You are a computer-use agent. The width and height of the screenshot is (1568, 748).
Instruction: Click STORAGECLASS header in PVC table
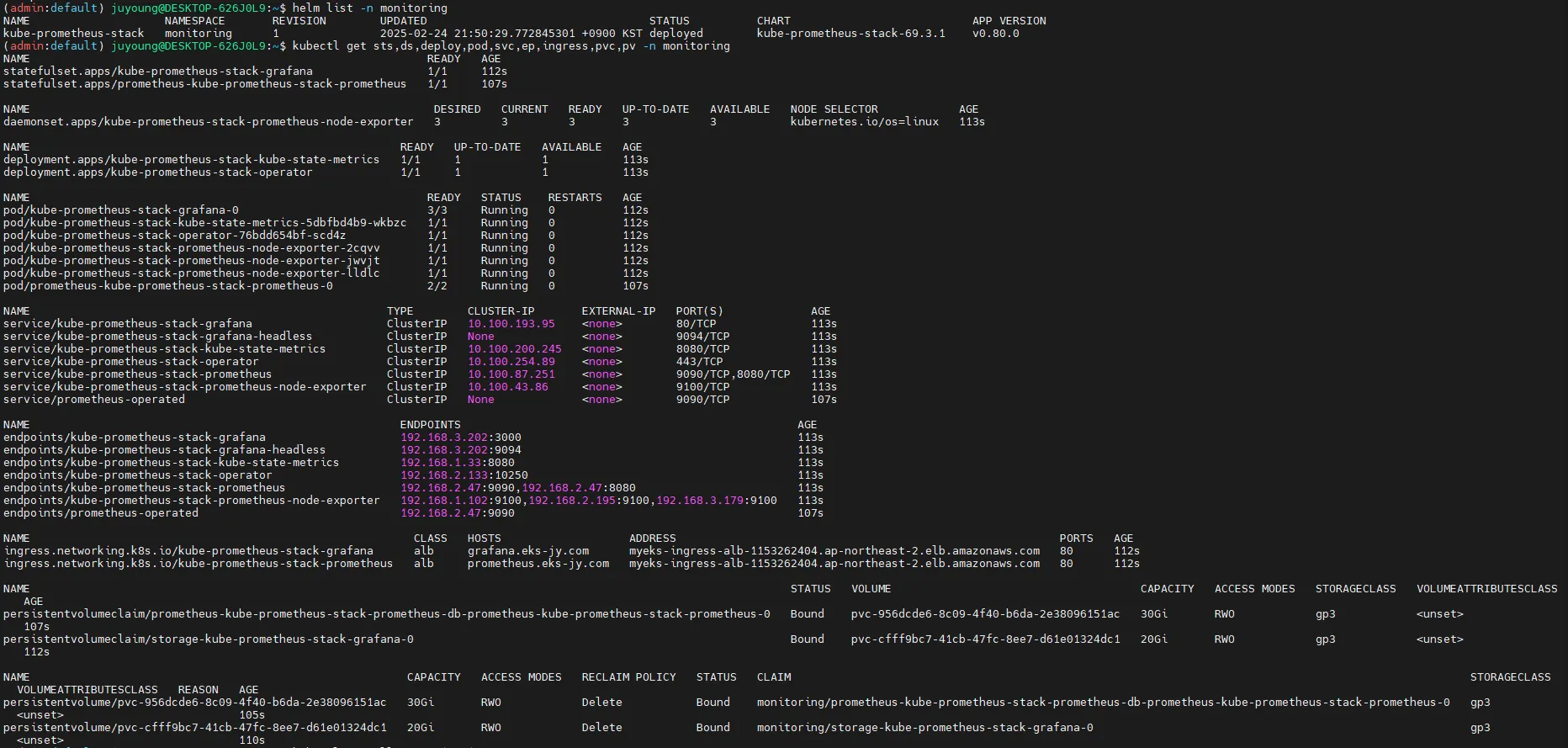pyautogui.click(x=1356, y=589)
